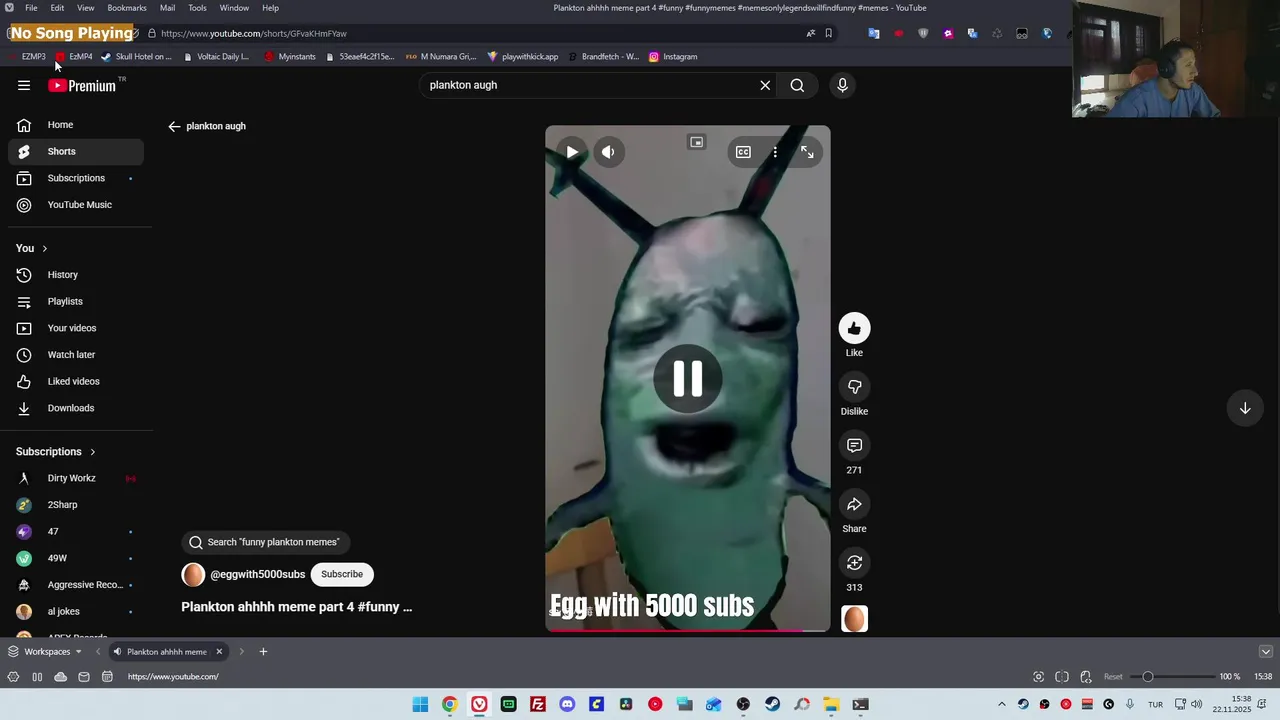Subscribe to @eggwith5000subs
Image resolution: width=1280 pixels, height=720 pixels.
342,574
